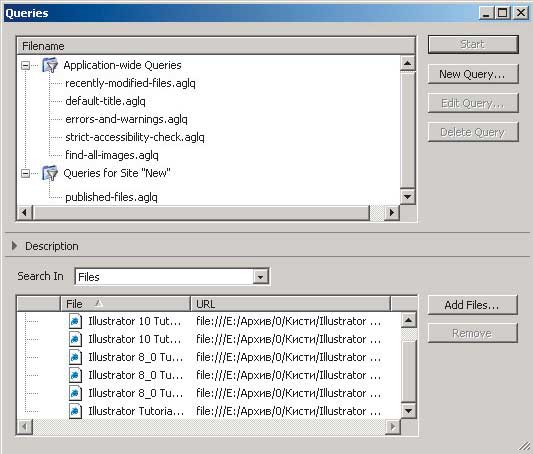
Task: Click file icon of second Illustrator 10 Tut row
Action: [x=75, y=339]
